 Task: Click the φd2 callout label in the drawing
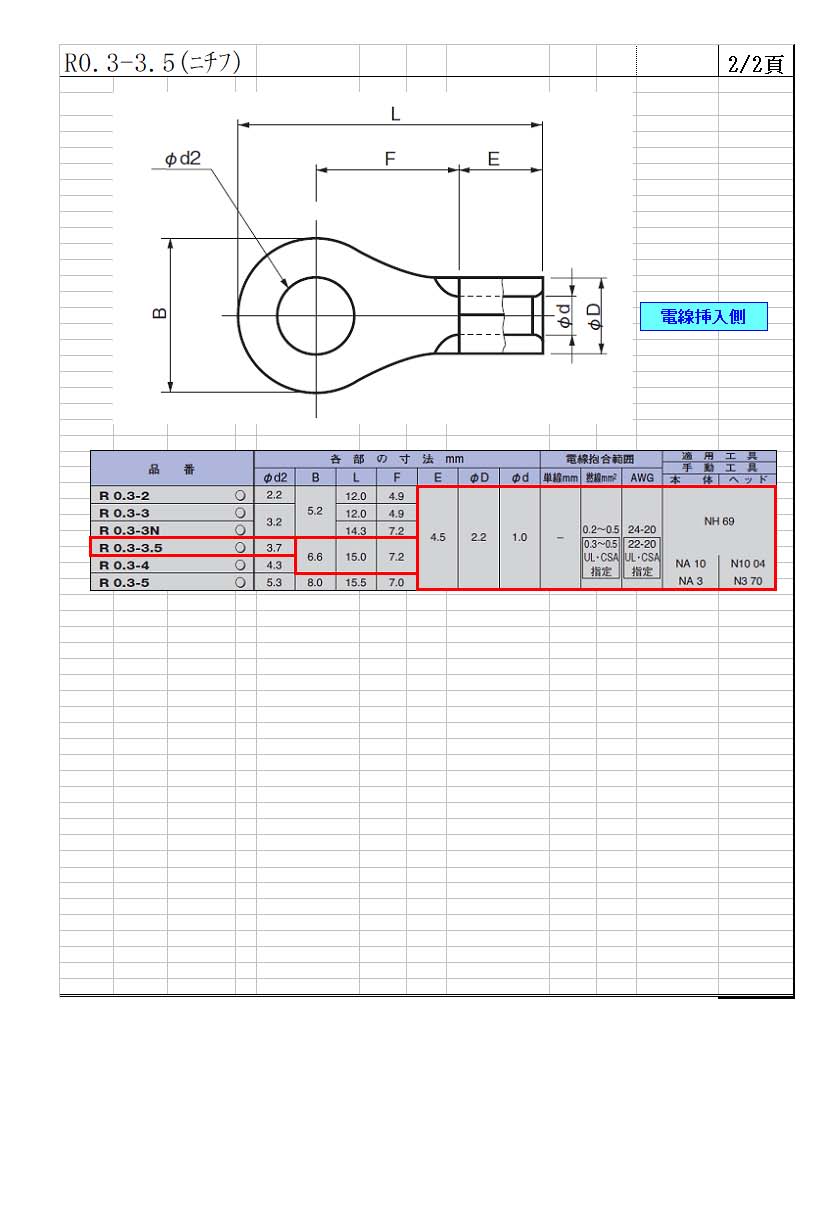coord(183,158)
